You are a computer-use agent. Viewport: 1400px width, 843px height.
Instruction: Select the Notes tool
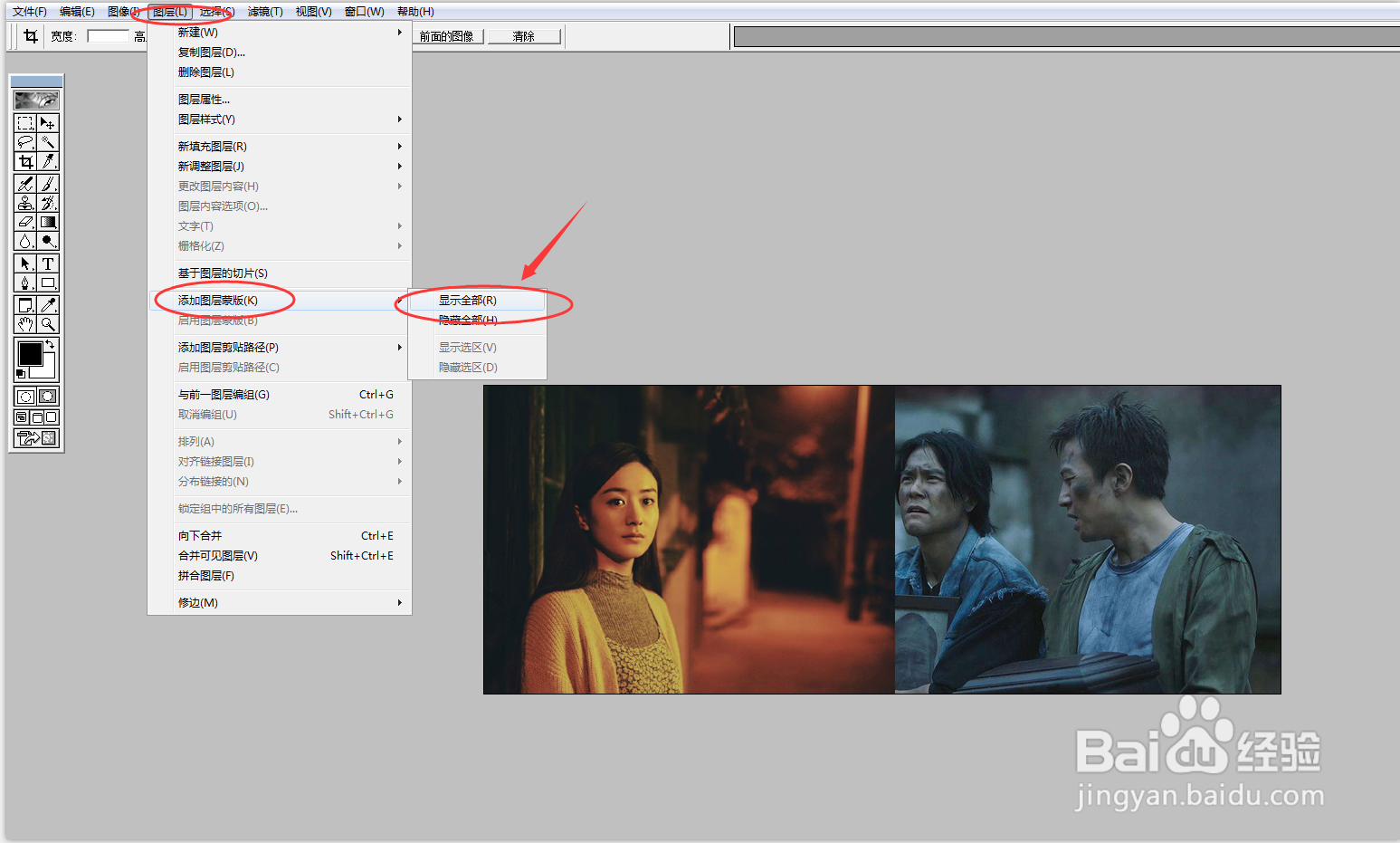25,305
